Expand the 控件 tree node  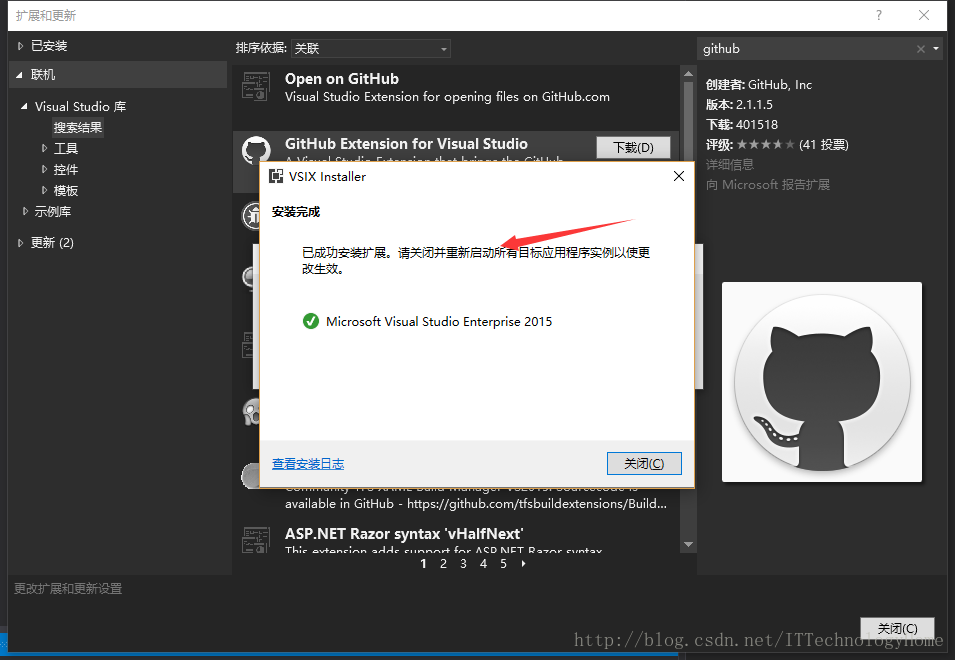pyautogui.click(x=44, y=169)
